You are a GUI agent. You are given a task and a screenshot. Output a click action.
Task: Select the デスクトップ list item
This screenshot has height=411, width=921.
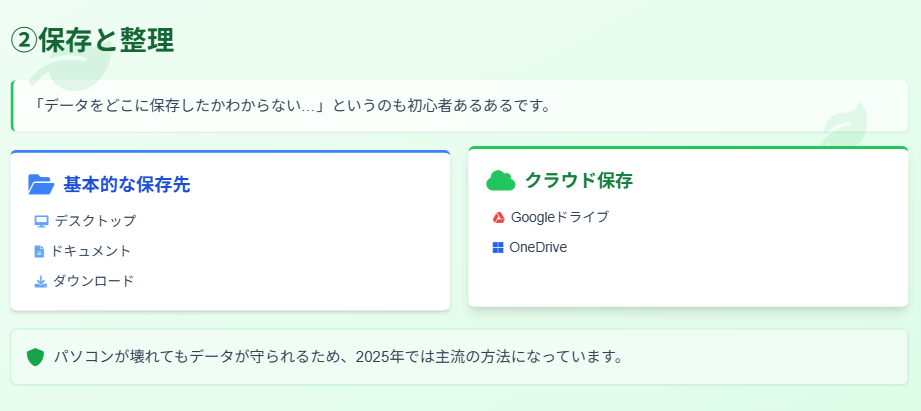click(95, 221)
